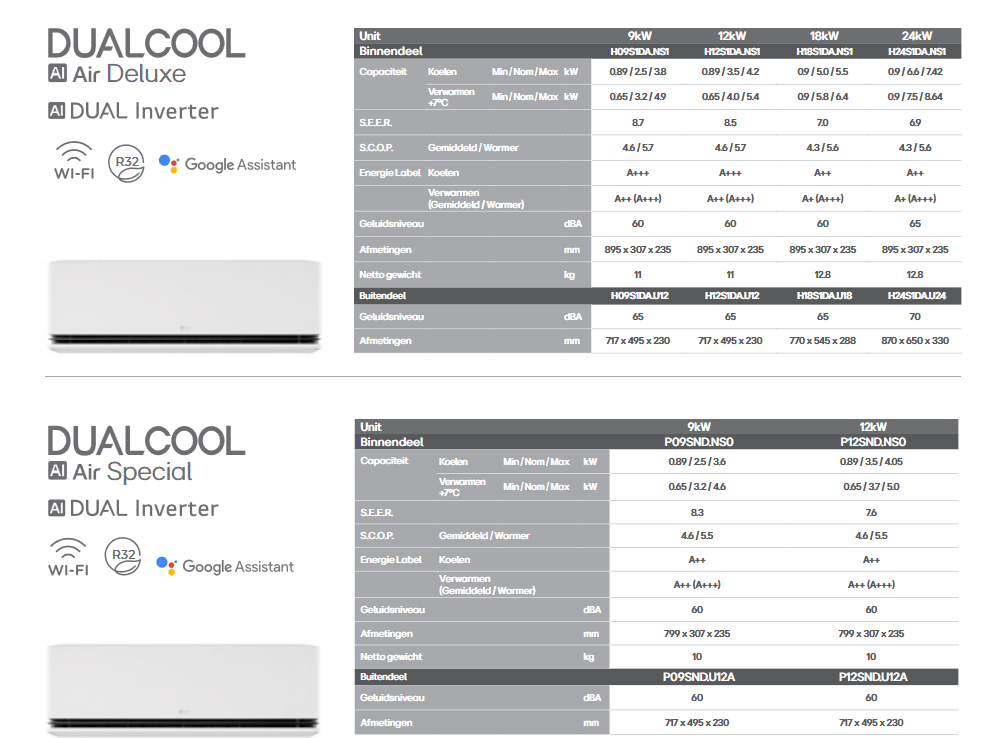Select the Air Special indoor unit product image
1001x738 pixels.
(183, 690)
